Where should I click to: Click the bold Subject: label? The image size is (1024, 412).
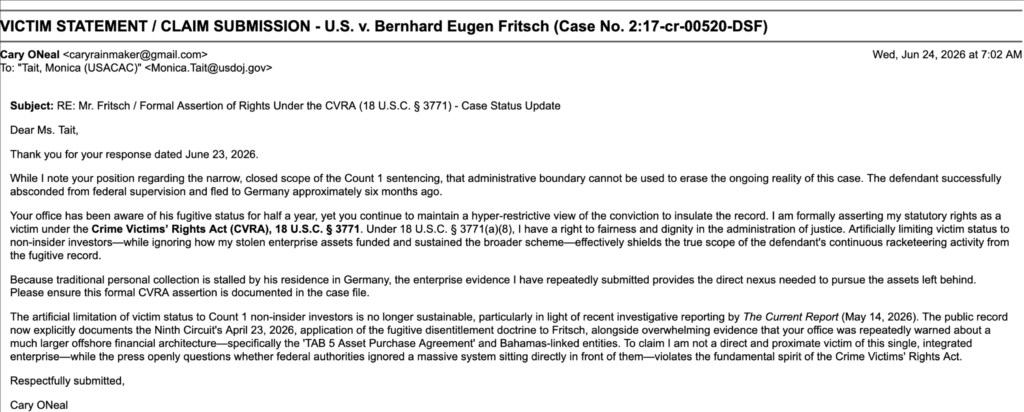32,106
